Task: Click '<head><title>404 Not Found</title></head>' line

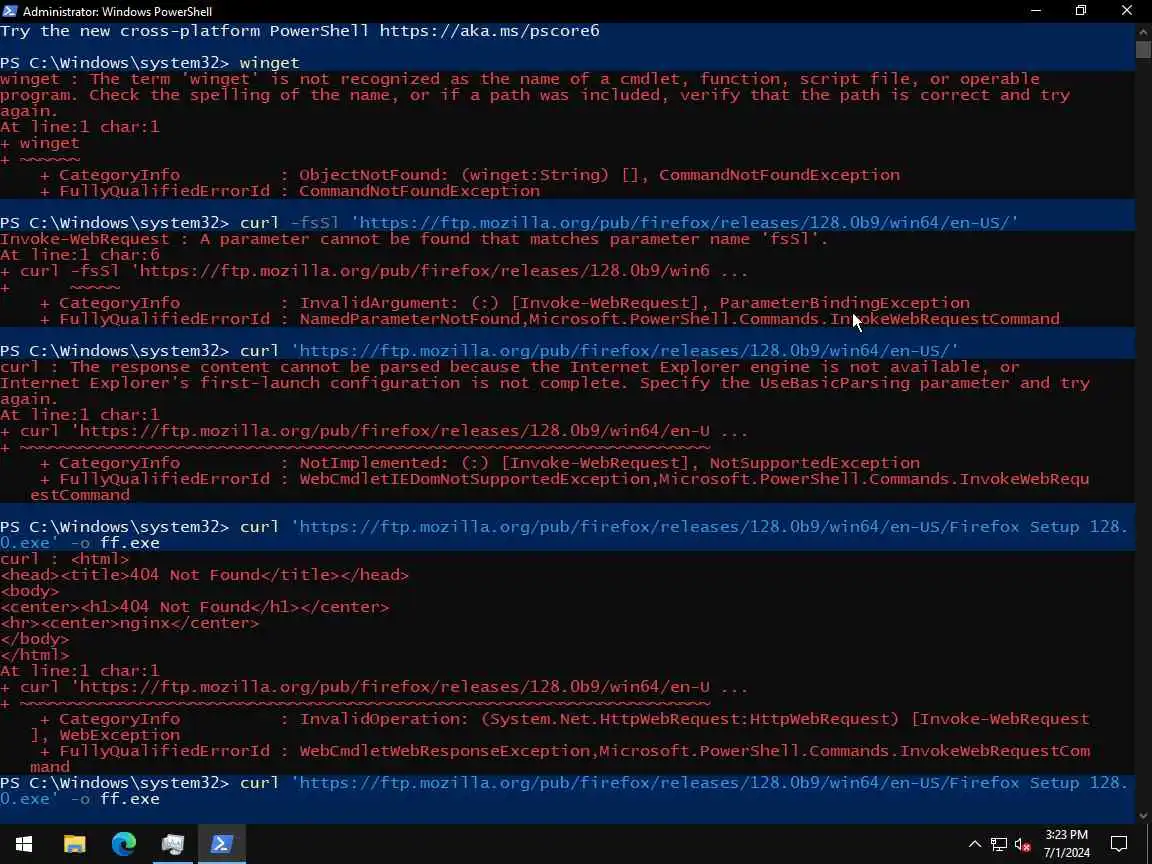Action: [x=204, y=575]
